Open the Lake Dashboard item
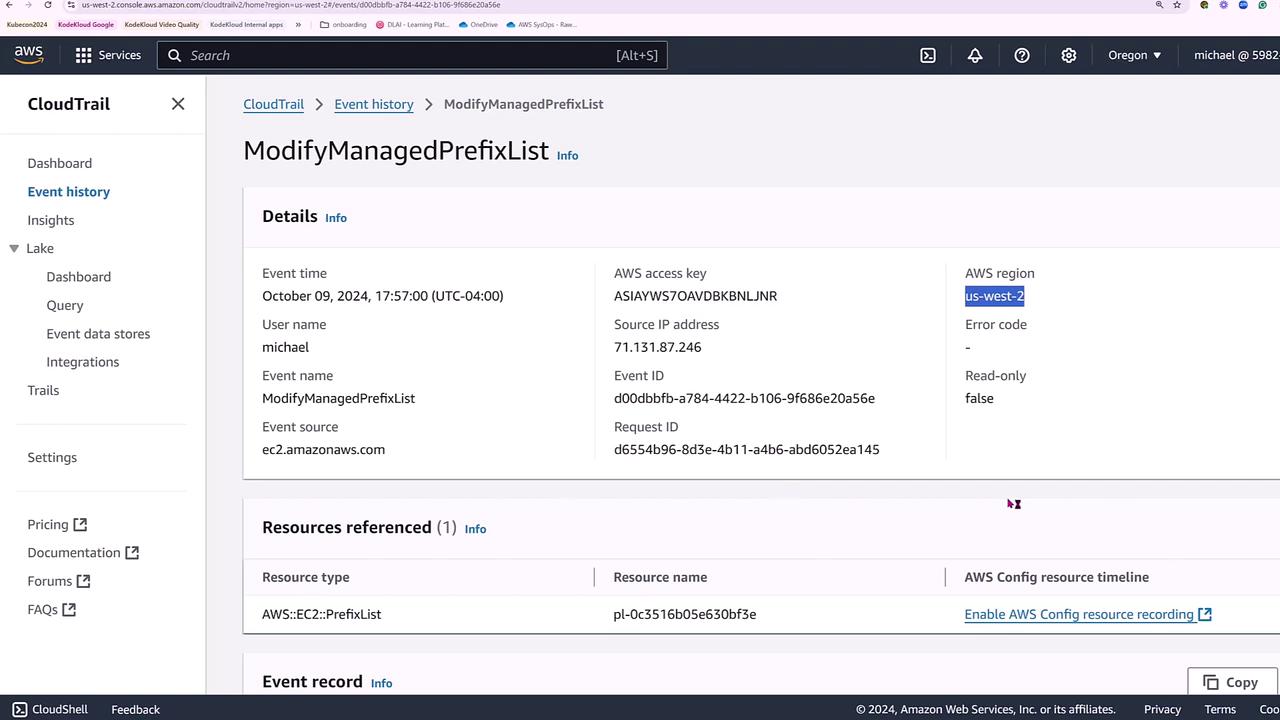This screenshot has height=720, width=1280. (x=79, y=277)
